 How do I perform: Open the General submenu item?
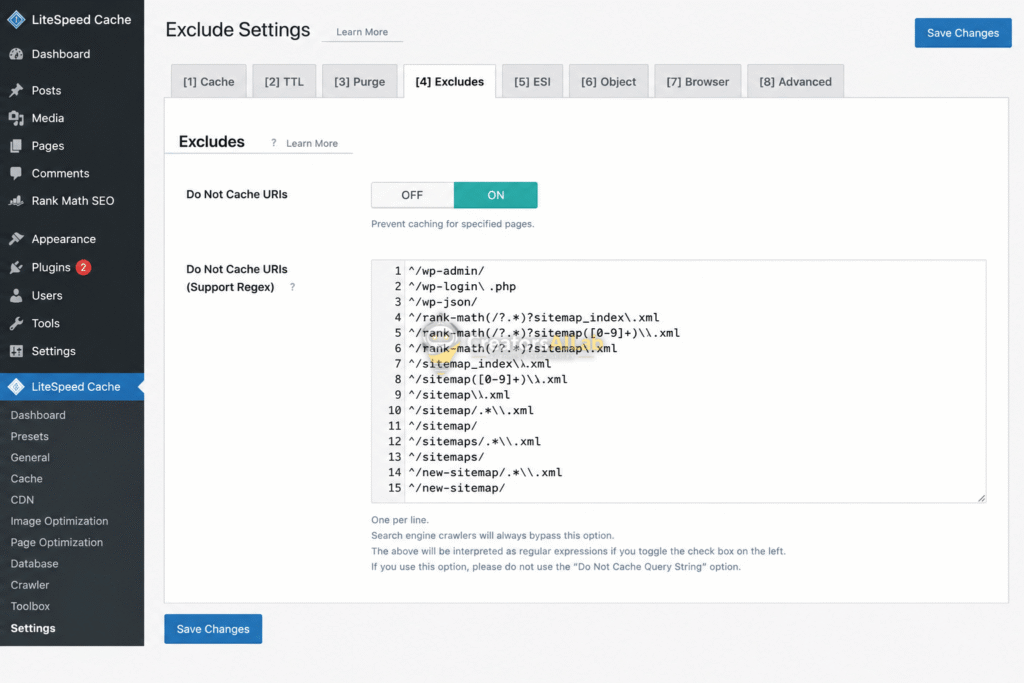point(30,458)
